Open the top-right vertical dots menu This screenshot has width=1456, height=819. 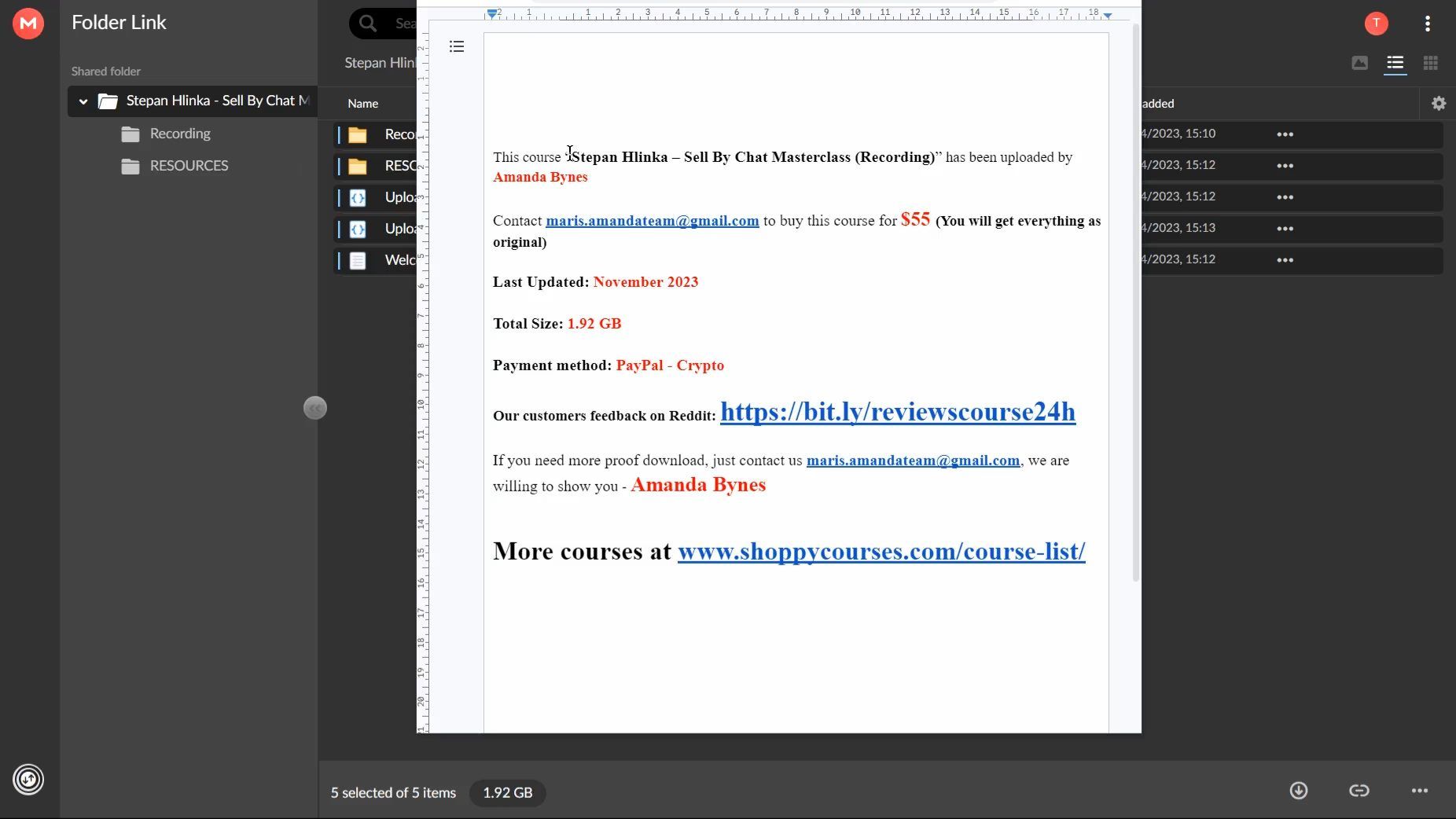click(1428, 24)
